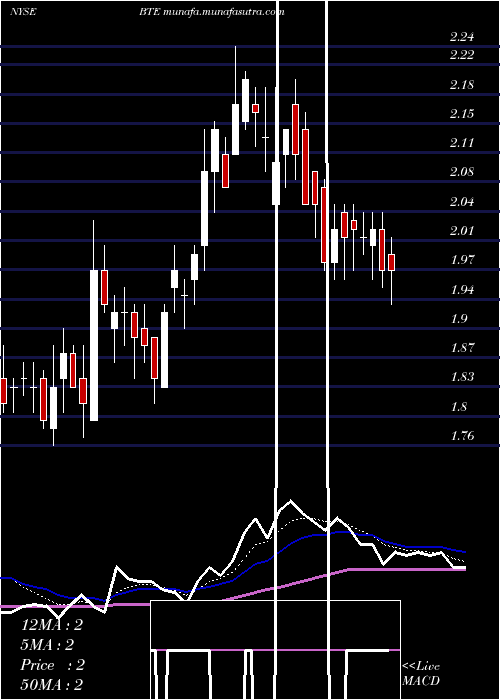The image size is (500, 700).
Task: Click the 1.97 price axis label
Action: pyautogui.click(x=462, y=260)
